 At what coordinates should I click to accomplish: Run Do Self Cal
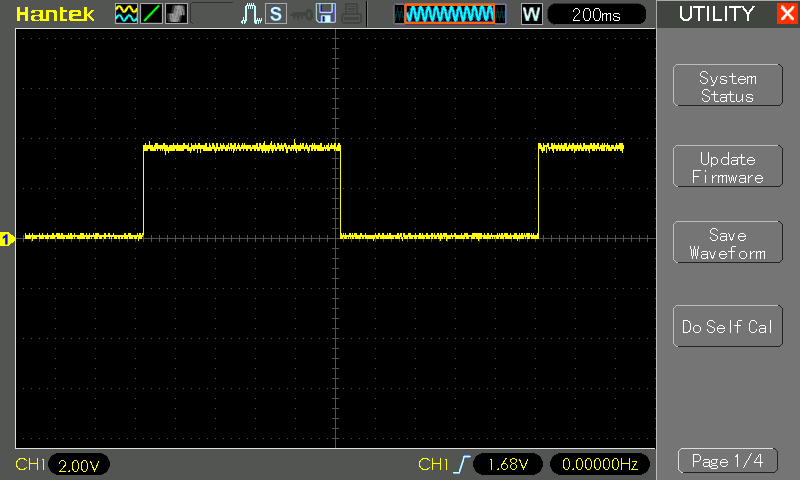727,327
